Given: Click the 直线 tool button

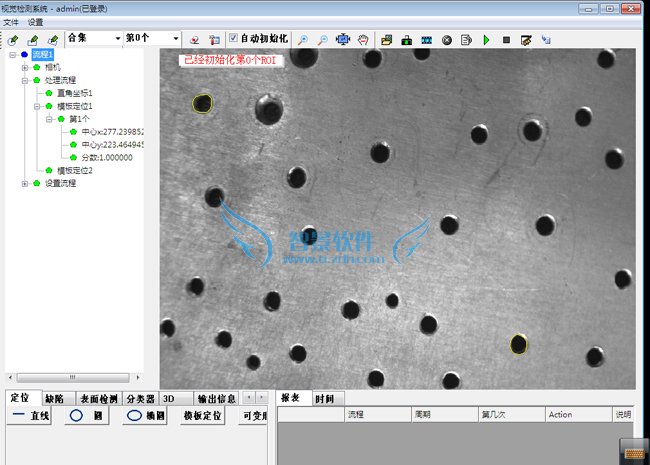Looking at the screenshot, I should [x=31, y=416].
